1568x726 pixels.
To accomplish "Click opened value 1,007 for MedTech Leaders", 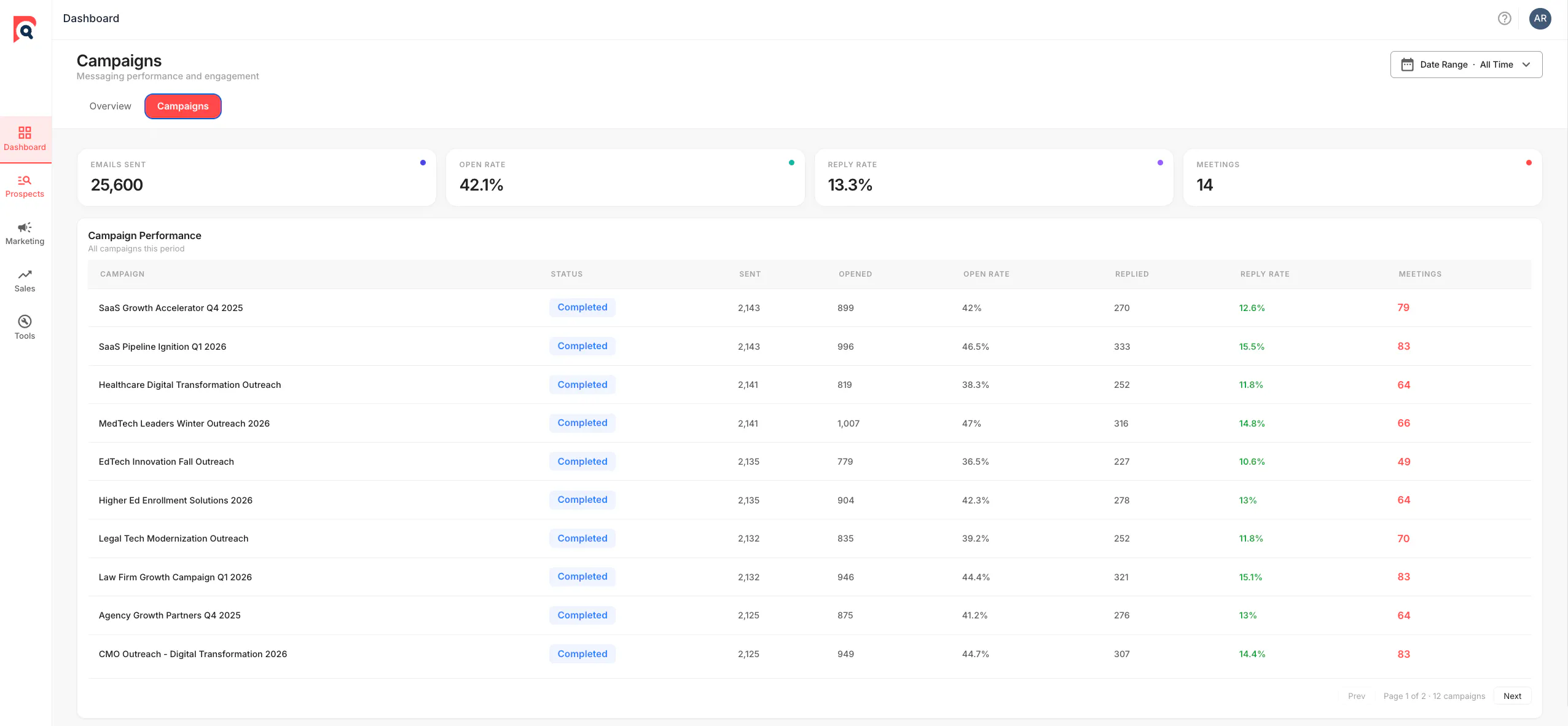I will tap(849, 424).
